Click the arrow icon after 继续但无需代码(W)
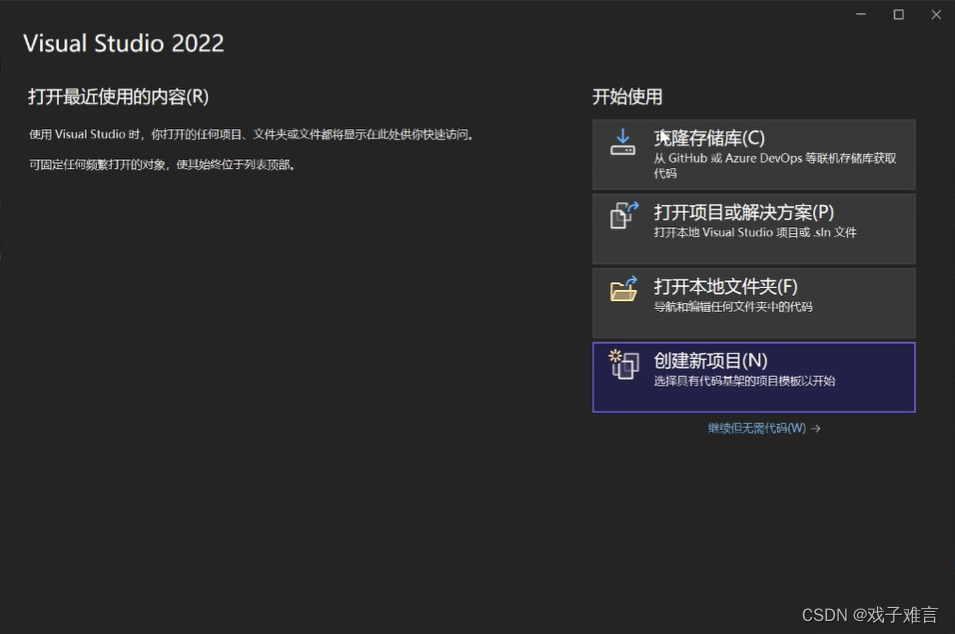The image size is (955, 634). [x=815, y=428]
